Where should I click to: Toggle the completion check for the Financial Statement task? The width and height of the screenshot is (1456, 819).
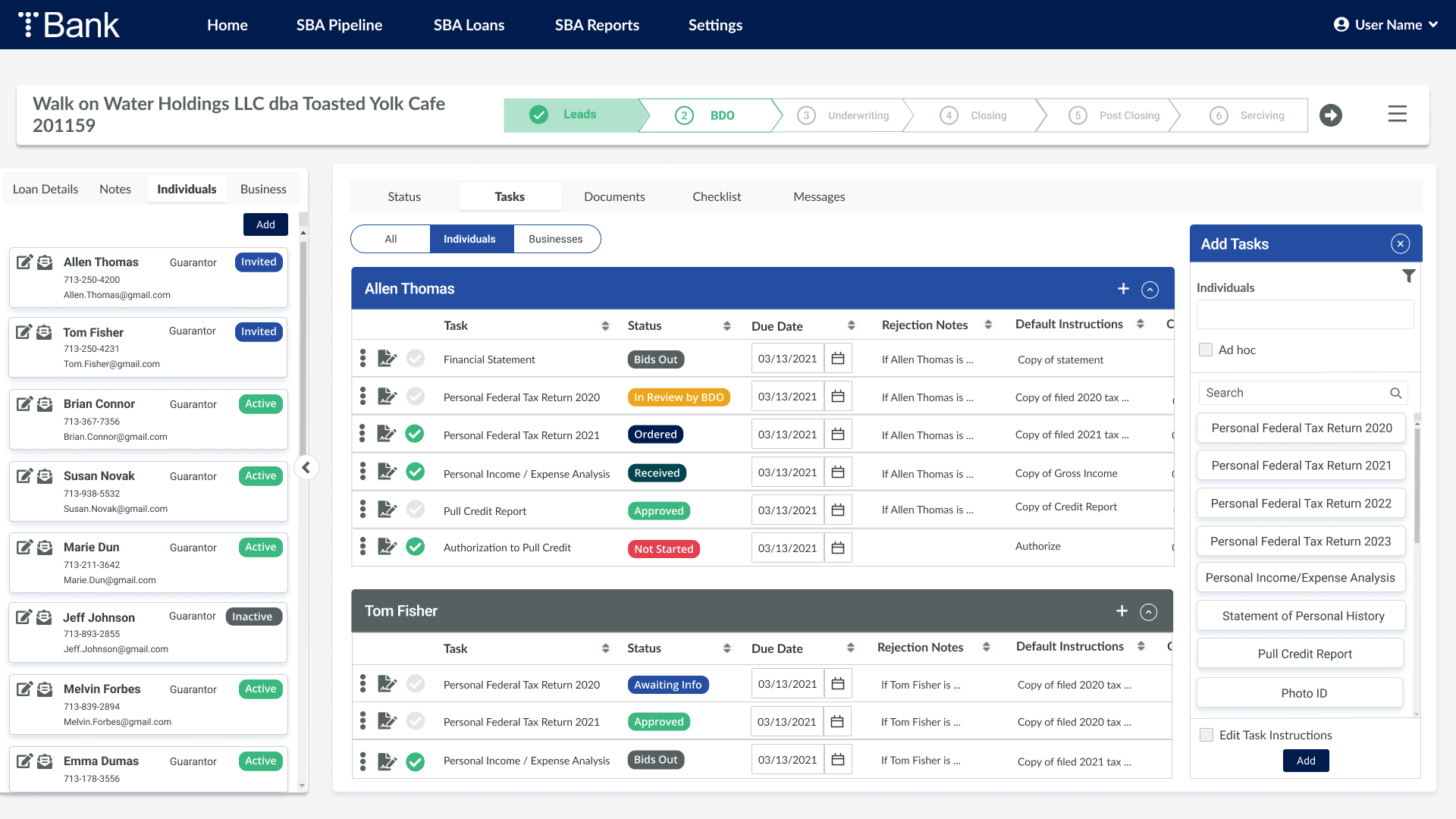tap(416, 359)
